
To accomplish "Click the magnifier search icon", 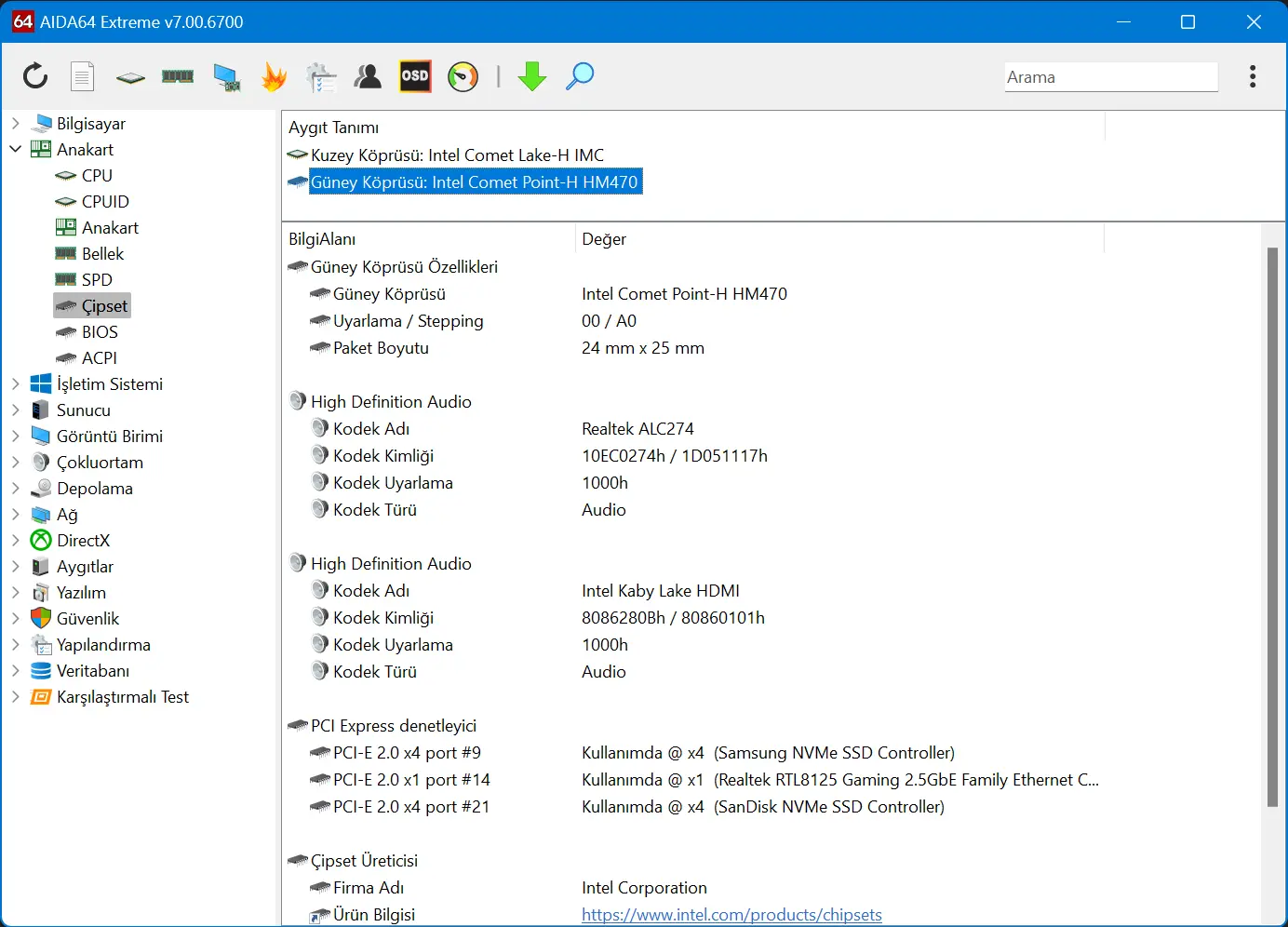I will tap(579, 76).
